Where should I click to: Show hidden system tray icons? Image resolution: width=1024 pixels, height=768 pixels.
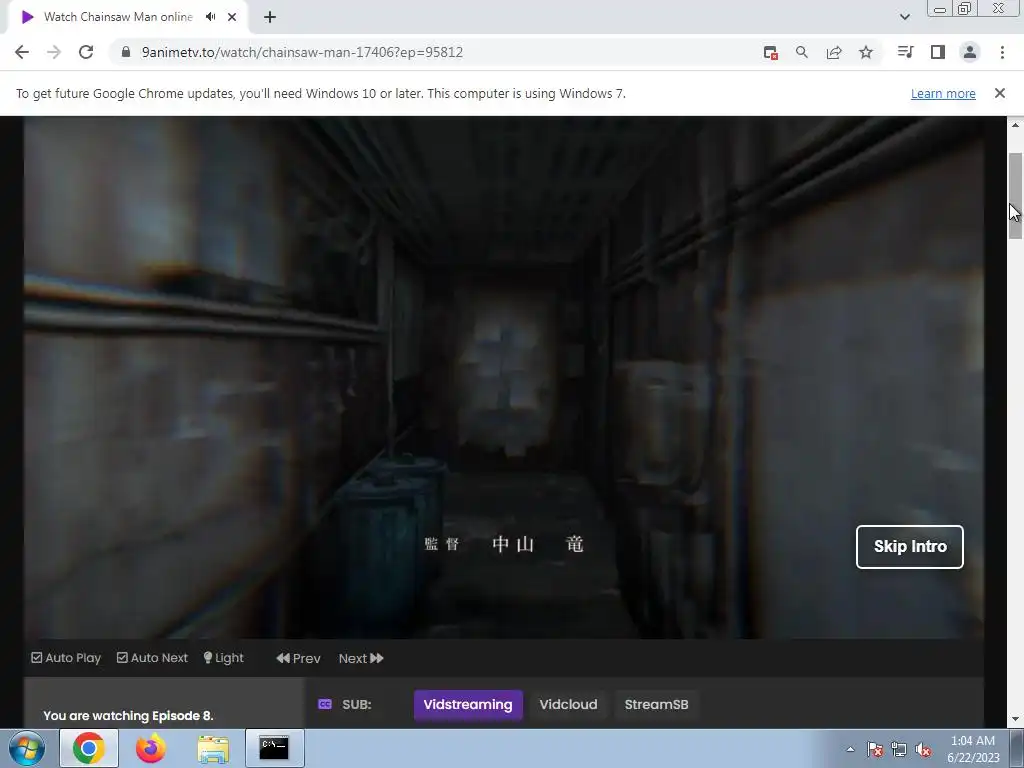(850, 750)
